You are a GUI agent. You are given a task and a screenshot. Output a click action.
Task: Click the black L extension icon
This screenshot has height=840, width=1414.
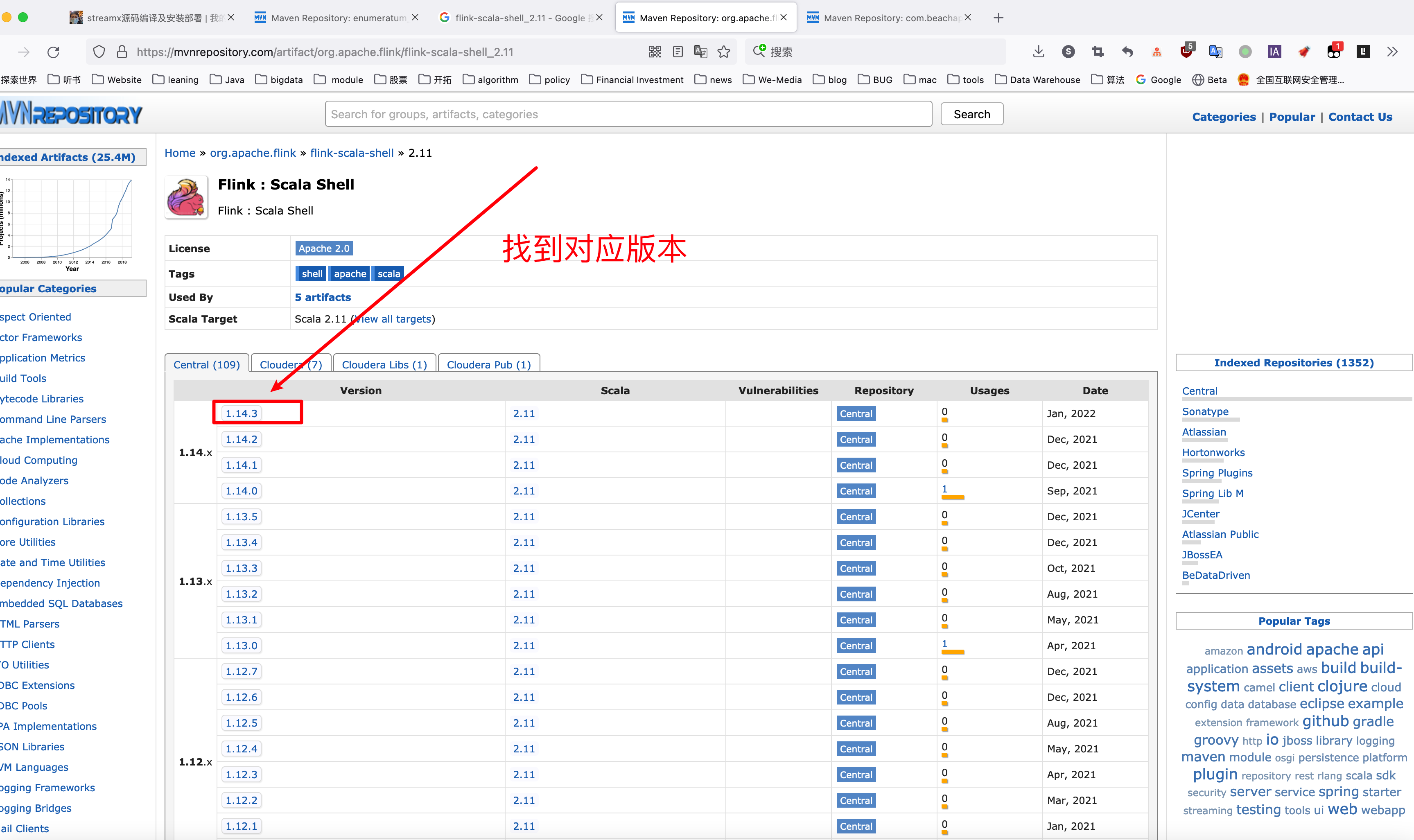(1363, 52)
